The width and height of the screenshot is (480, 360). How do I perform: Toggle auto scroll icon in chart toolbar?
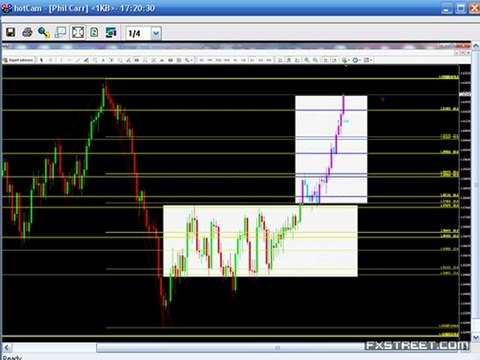326,60
